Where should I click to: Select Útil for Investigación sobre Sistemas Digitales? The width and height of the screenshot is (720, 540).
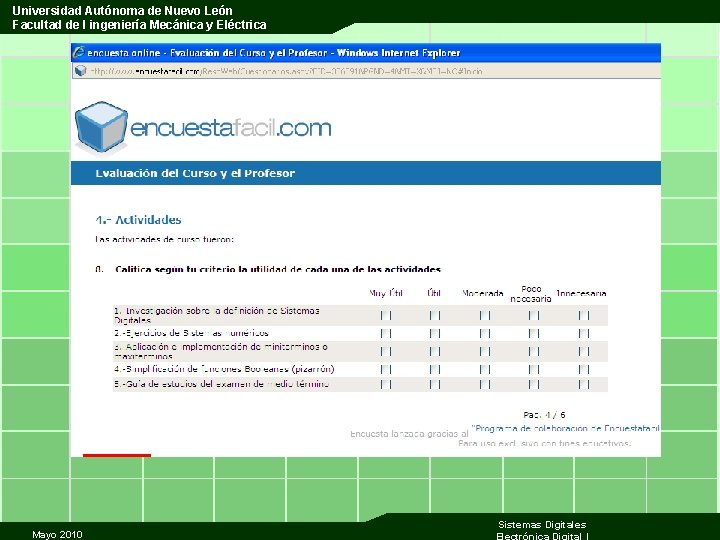click(434, 315)
